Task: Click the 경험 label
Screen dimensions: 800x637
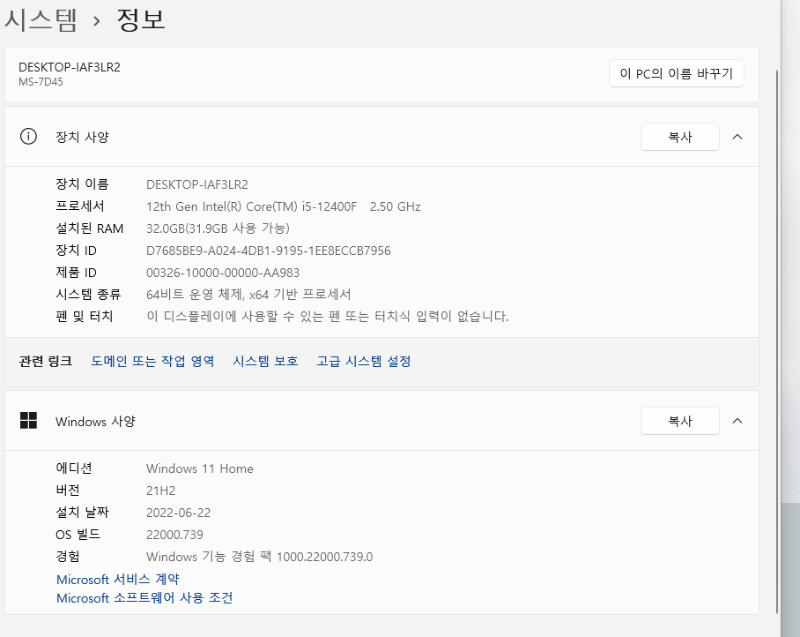Action: click(x=67, y=556)
